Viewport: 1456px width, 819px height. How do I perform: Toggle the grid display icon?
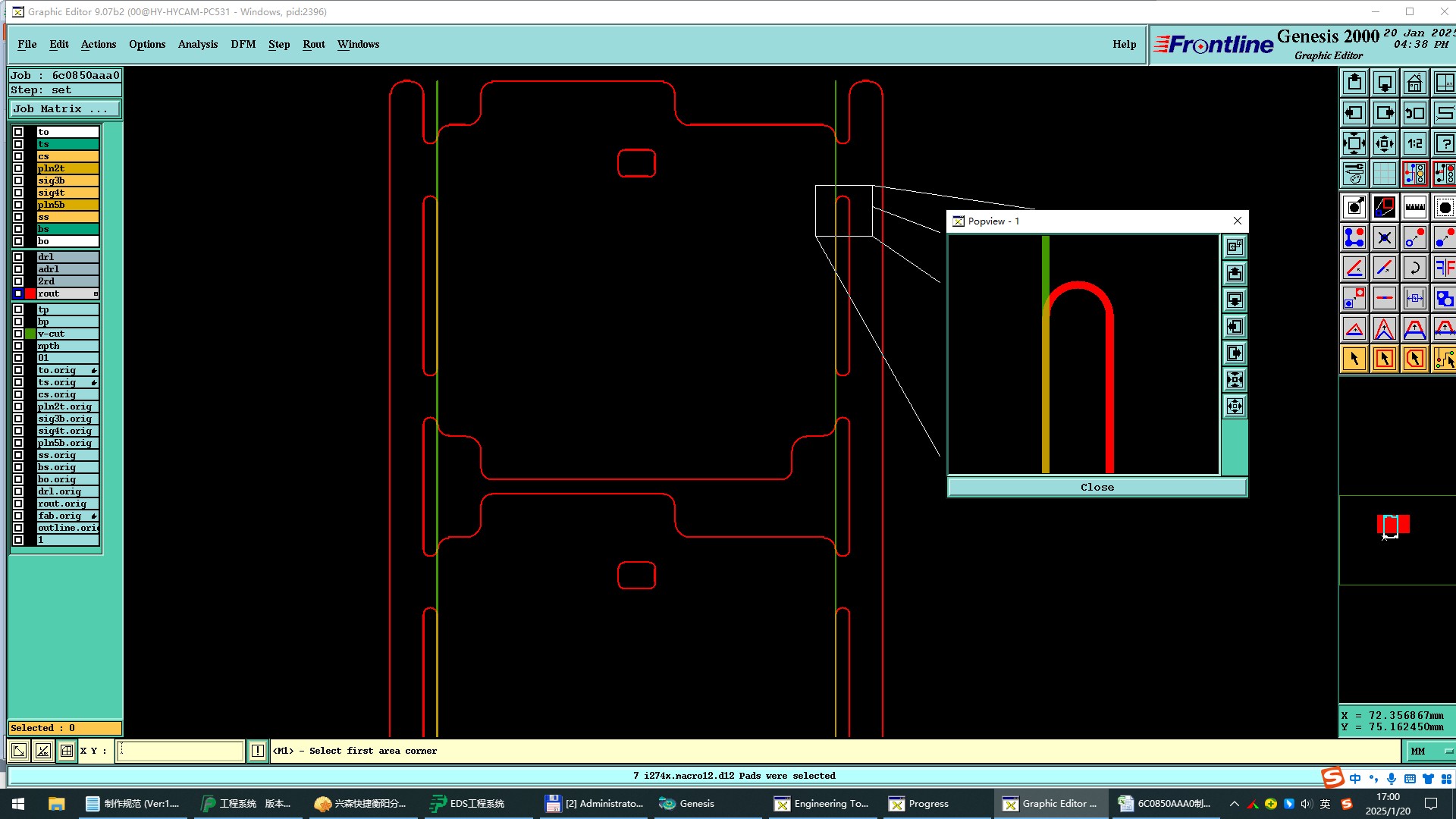click(x=1384, y=174)
